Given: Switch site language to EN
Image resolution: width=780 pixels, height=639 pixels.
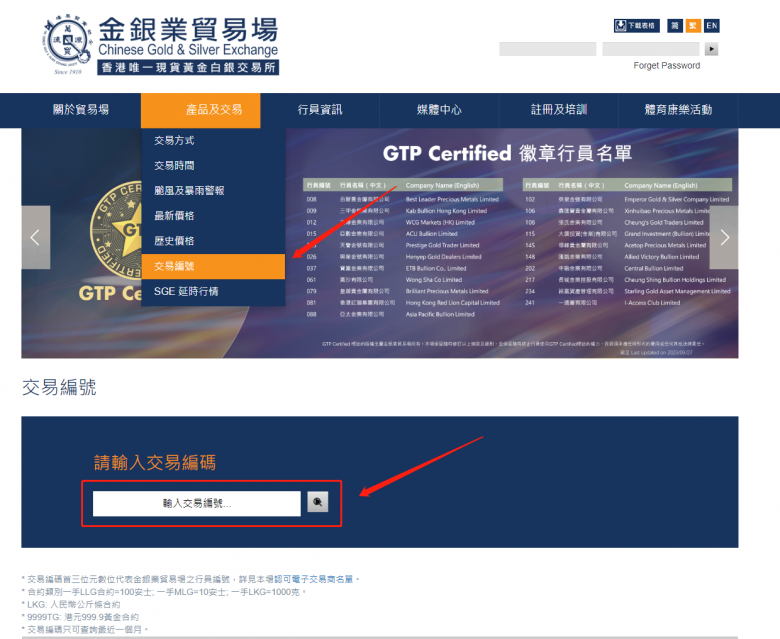Looking at the screenshot, I should tap(712, 26).
